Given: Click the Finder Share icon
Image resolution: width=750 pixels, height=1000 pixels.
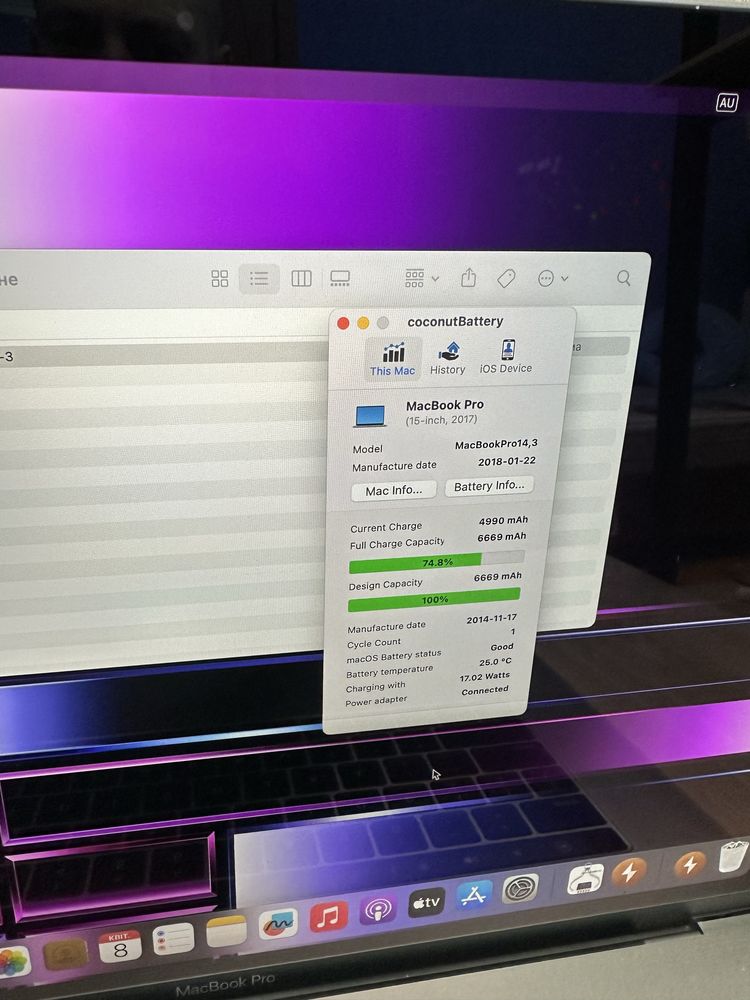Looking at the screenshot, I should (x=469, y=277).
